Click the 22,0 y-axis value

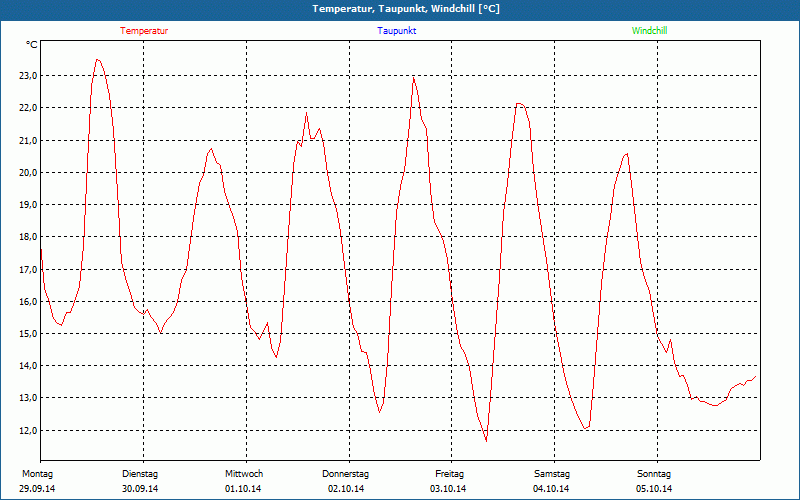pos(28,108)
